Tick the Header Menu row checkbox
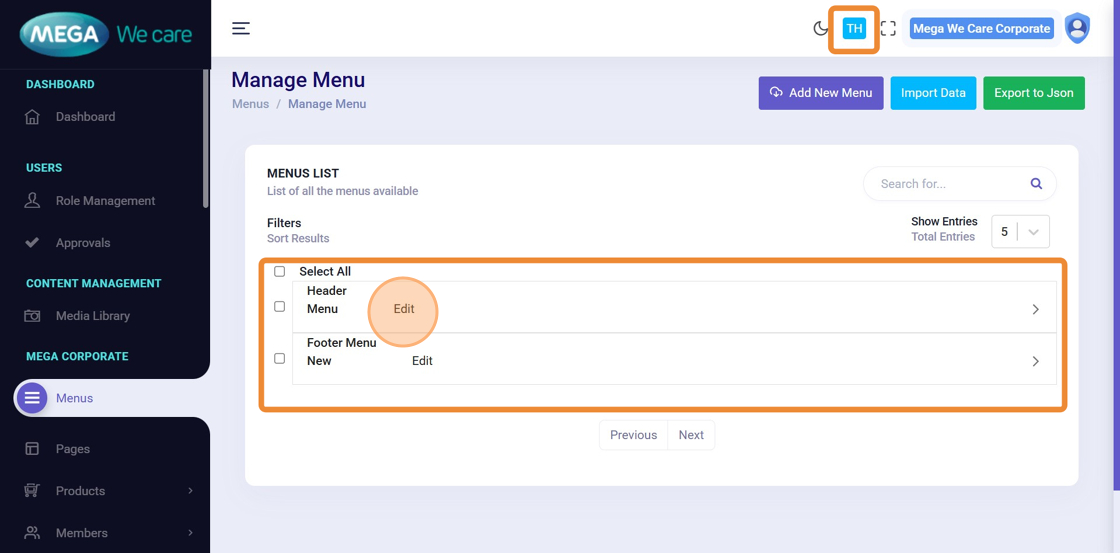Screen dimensions: 1120x553 (280, 306)
